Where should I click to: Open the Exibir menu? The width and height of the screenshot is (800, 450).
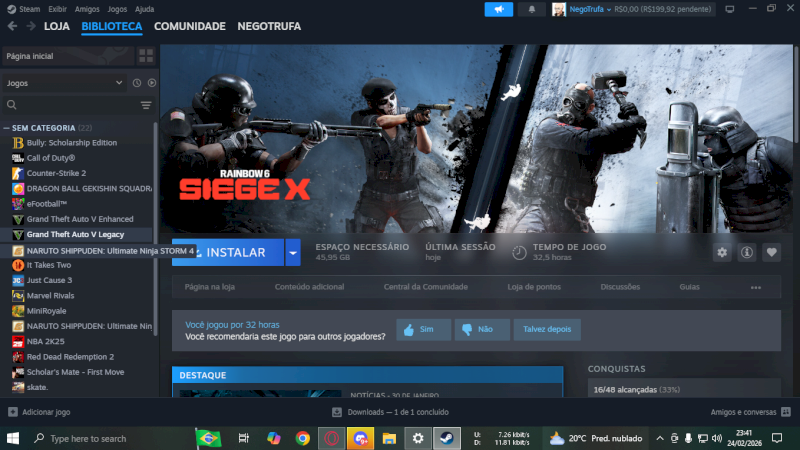click(57, 9)
